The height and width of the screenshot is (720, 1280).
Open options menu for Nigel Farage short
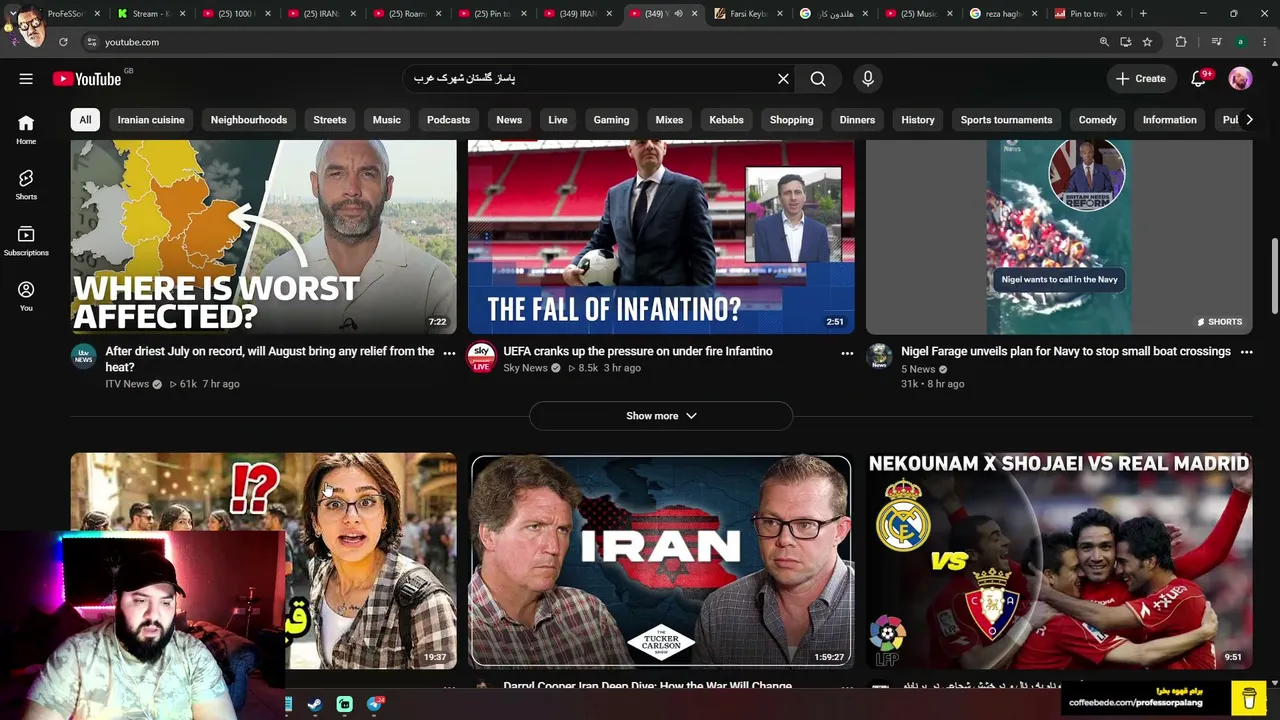click(1246, 353)
